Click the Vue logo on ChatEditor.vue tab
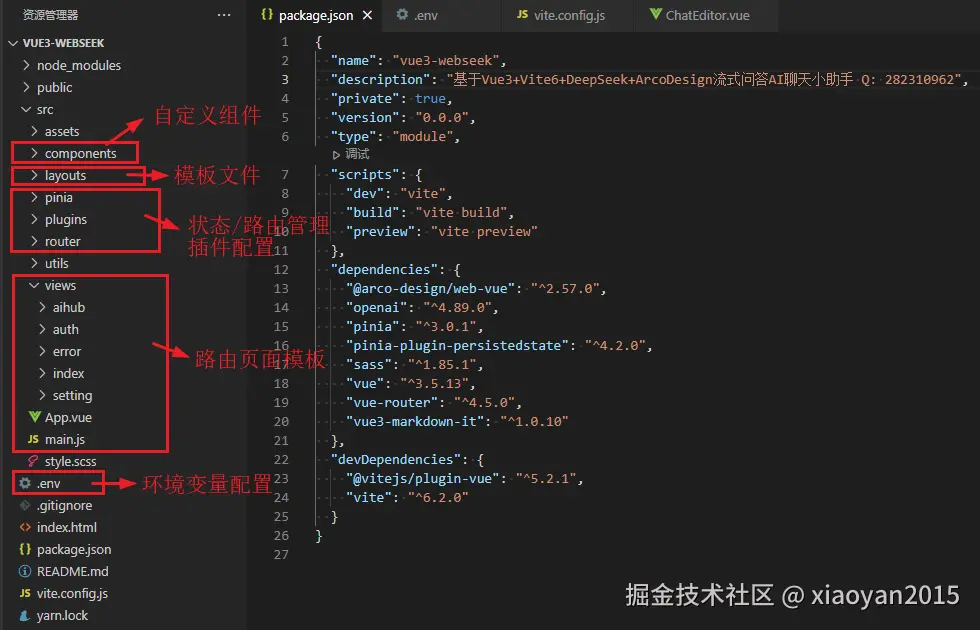The height and width of the screenshot is (630, 980). coord(655,15)
